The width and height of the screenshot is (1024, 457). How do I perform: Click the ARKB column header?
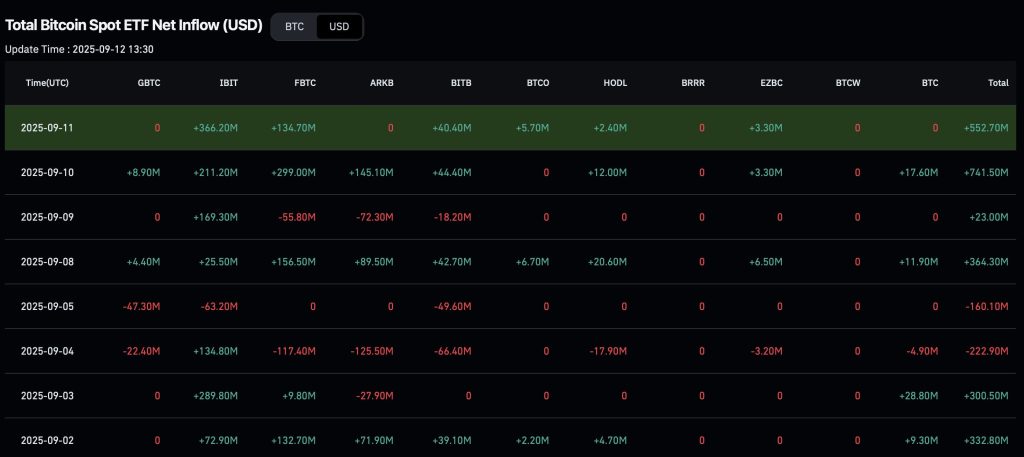(381, 83)
